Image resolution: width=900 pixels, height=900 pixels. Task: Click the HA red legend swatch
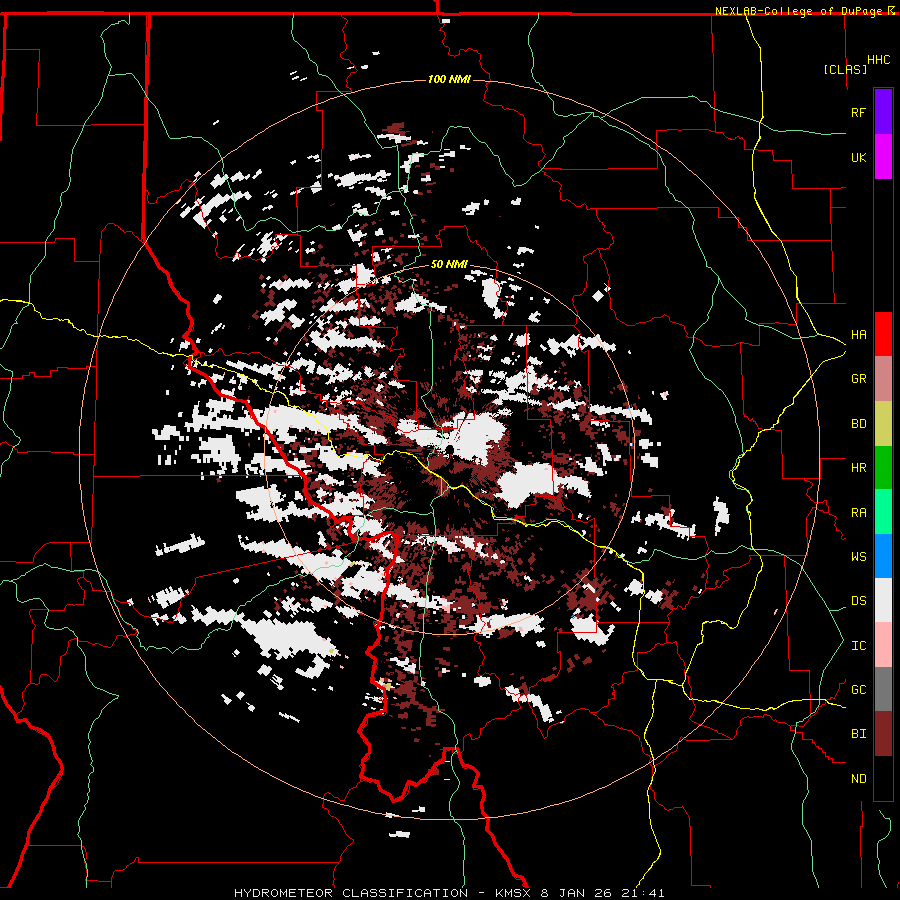(883, 334)
